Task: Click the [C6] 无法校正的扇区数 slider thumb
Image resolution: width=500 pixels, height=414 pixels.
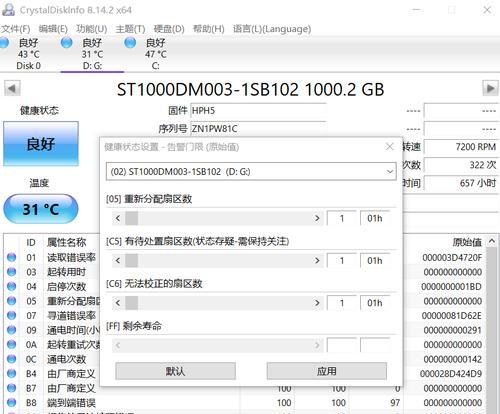Action: pos(131,303)
